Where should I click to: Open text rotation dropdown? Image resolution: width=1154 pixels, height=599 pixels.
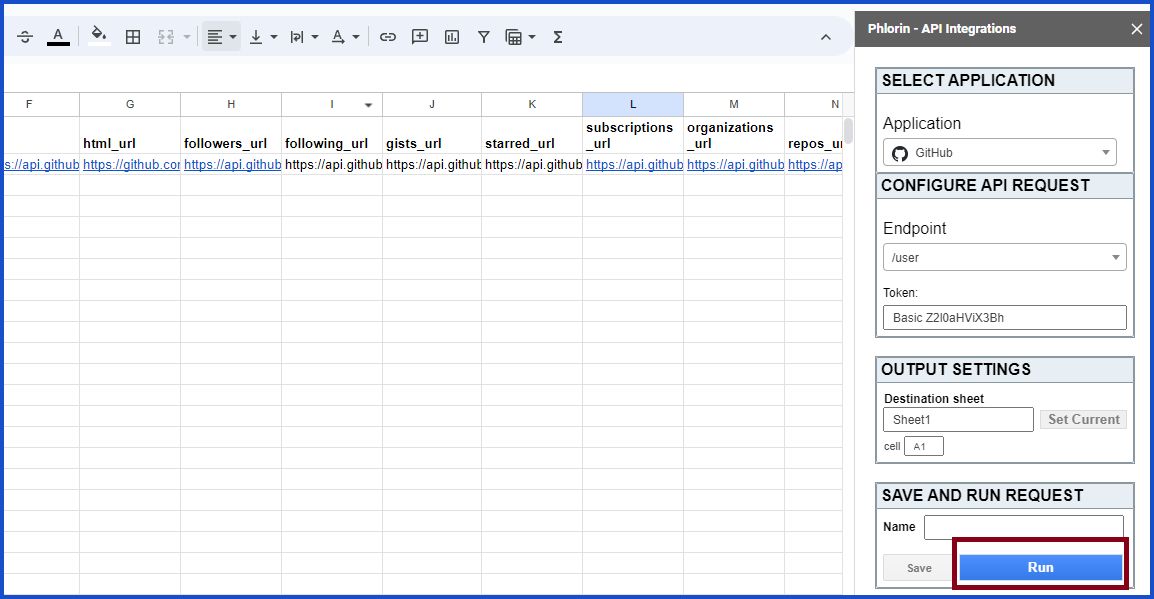tap(344, 37)
